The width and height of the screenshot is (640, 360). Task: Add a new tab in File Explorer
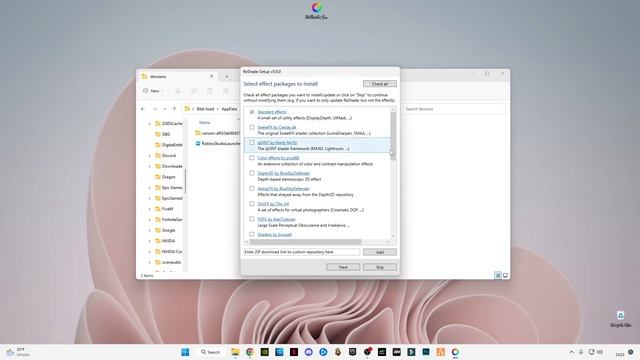click(x=227, y=76)
